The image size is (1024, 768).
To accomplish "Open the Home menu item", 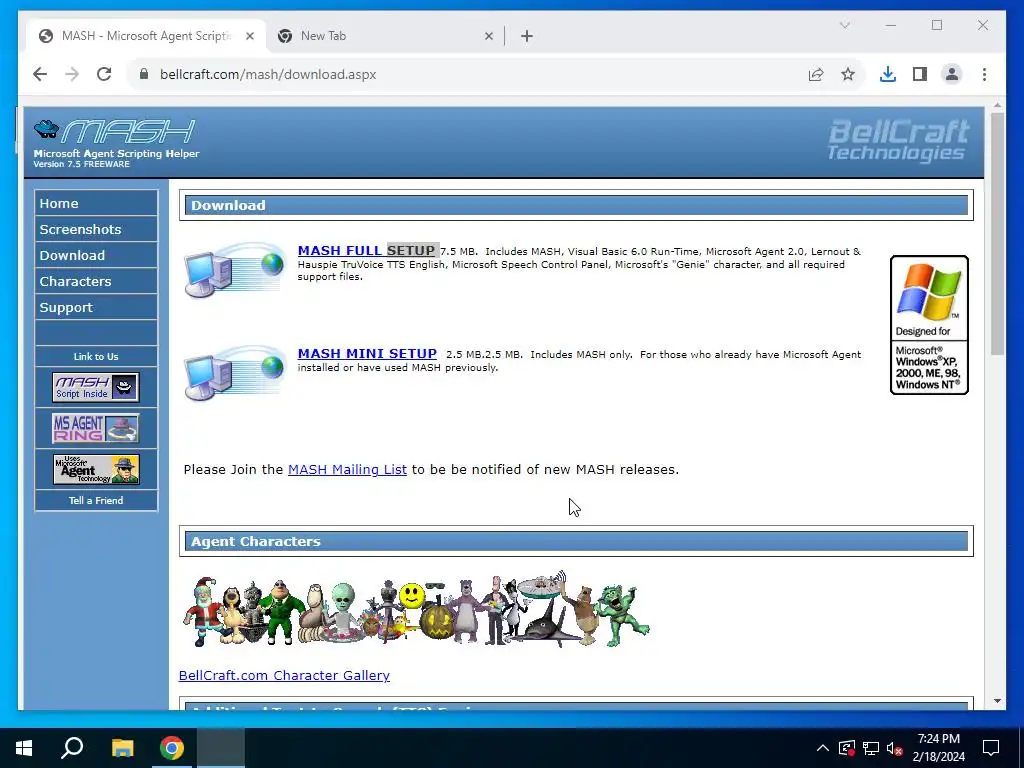I will [96, 203].
